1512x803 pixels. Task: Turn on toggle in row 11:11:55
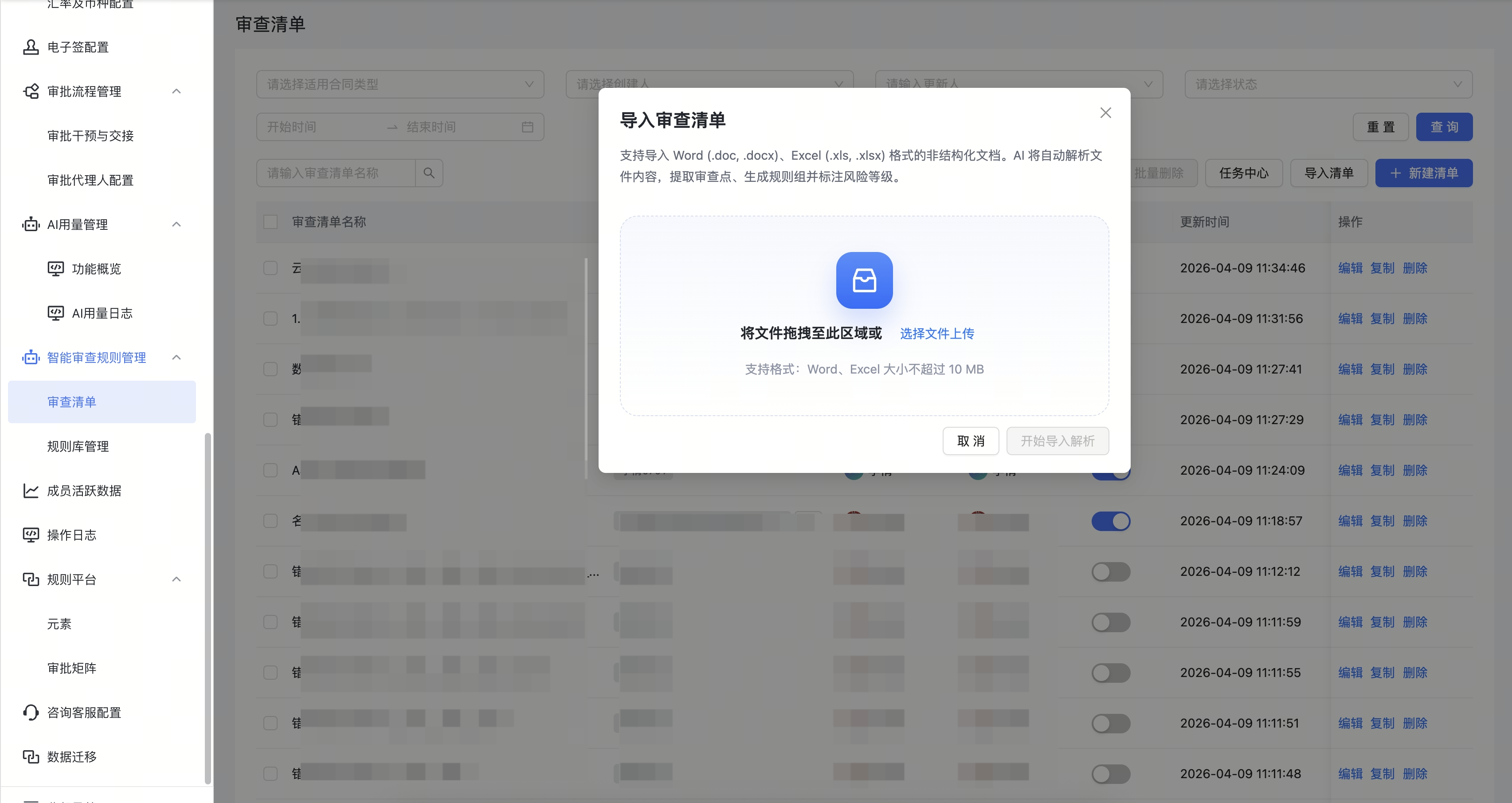point(1111,673)
